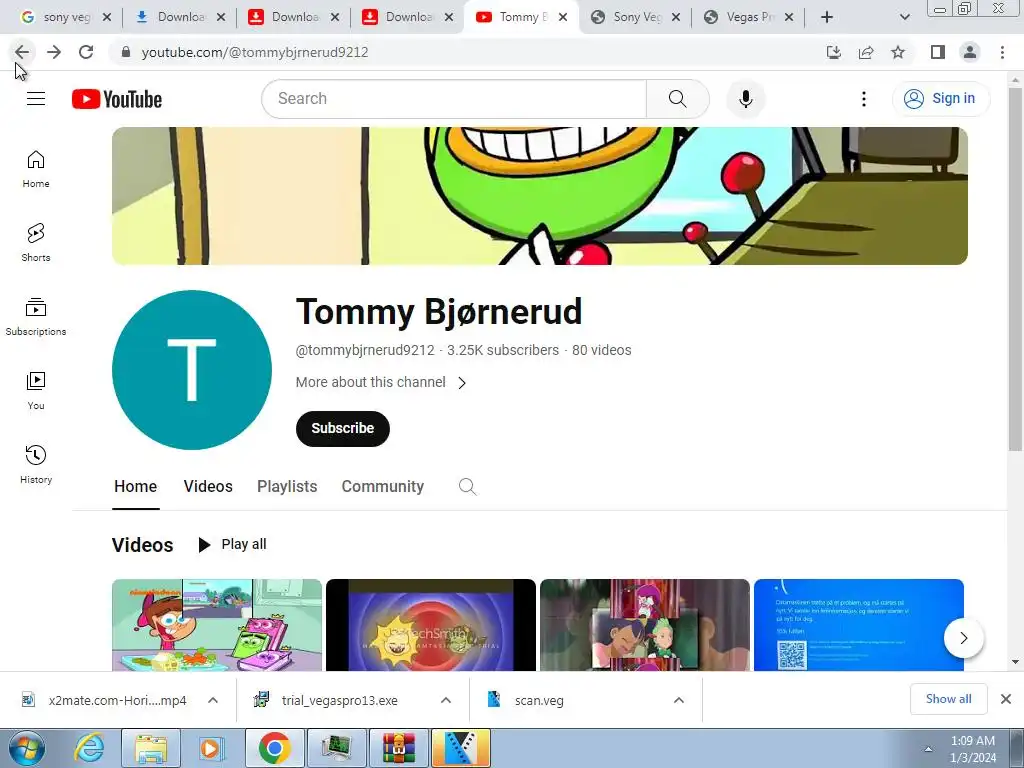This screenshot has height=768, width=1024.
Task: Go to Home in YouTube sidebar
Action: tap(36, 169)
